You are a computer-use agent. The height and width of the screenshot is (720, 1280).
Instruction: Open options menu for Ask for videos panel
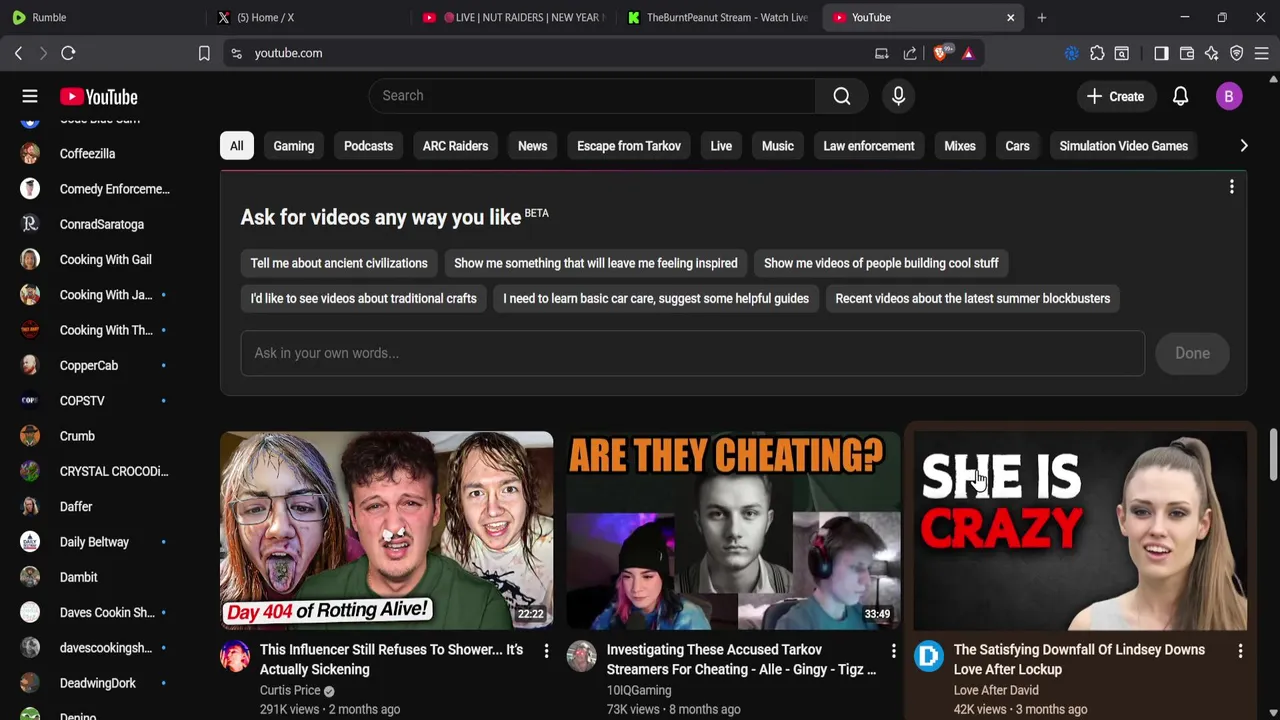coord(1232,187)
